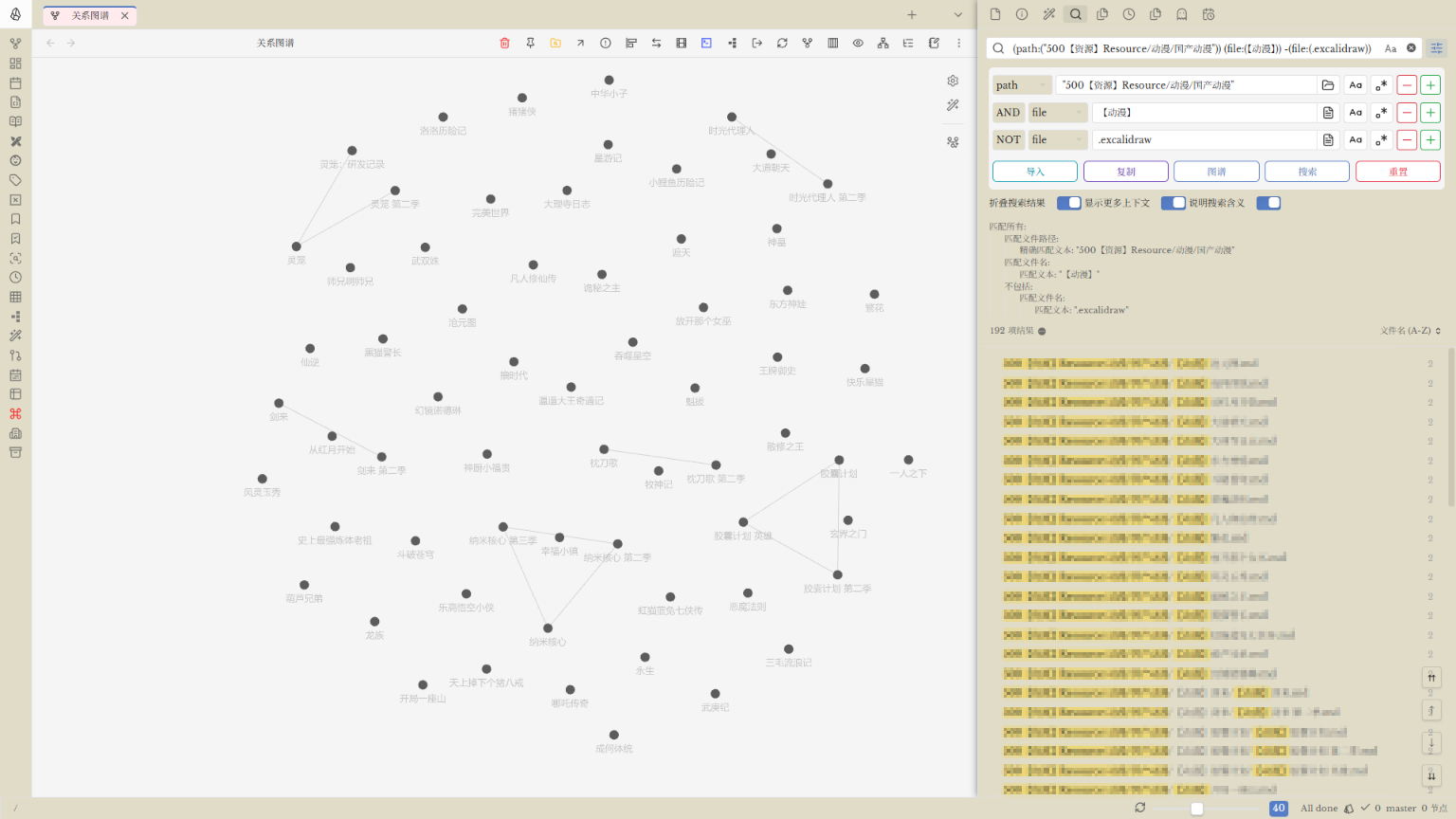
Task: Click the film strip icon in toolbar
Action: click(682, 43)
